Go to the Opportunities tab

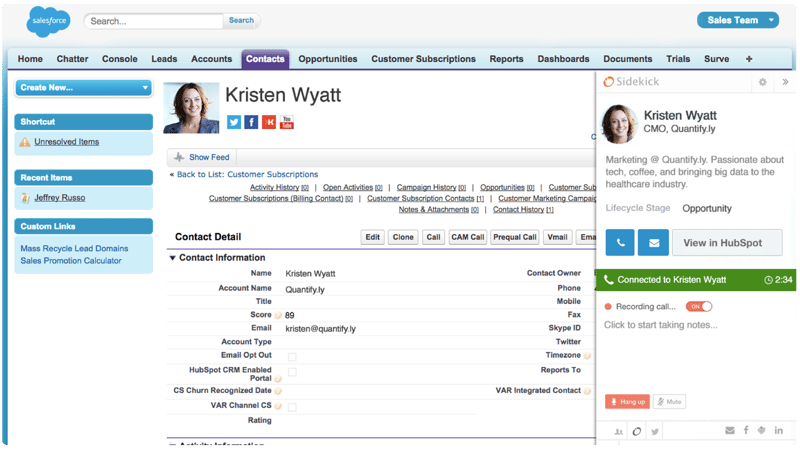[328, 59]
